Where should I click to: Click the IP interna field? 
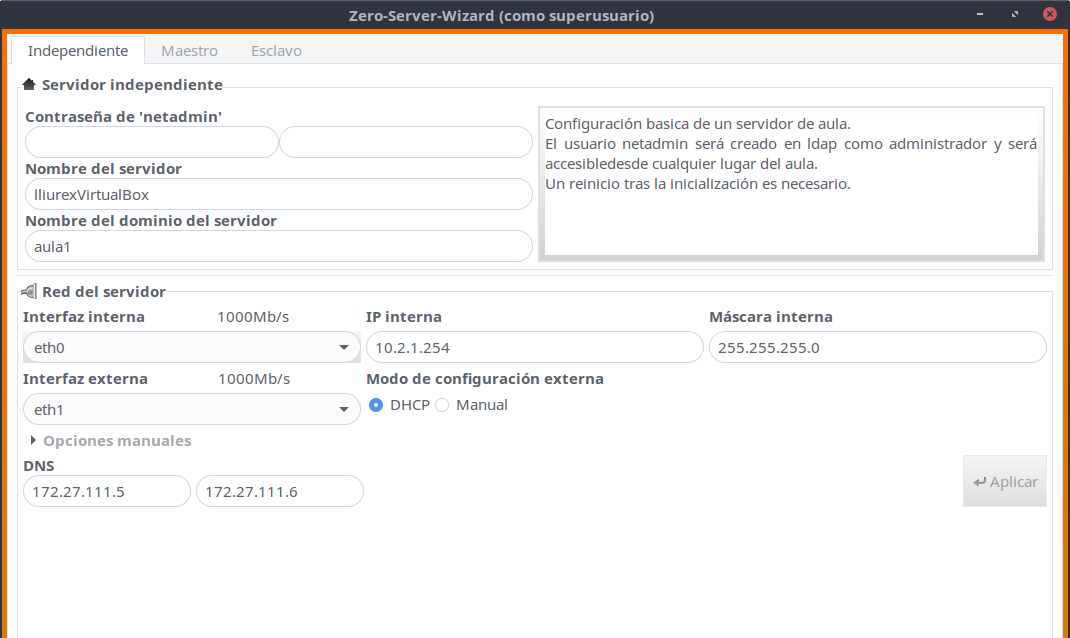click(x=534, y=348)
